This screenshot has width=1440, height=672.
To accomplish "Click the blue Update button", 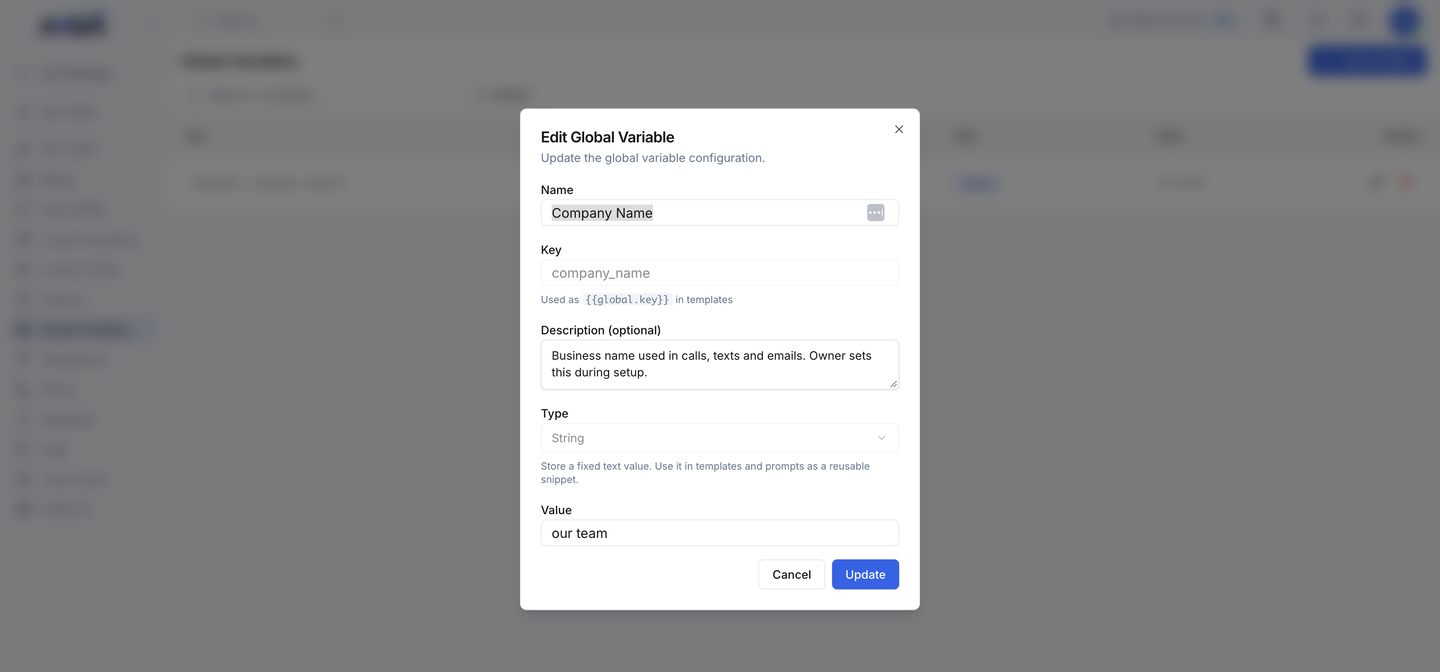I will [x=865, y=574].
